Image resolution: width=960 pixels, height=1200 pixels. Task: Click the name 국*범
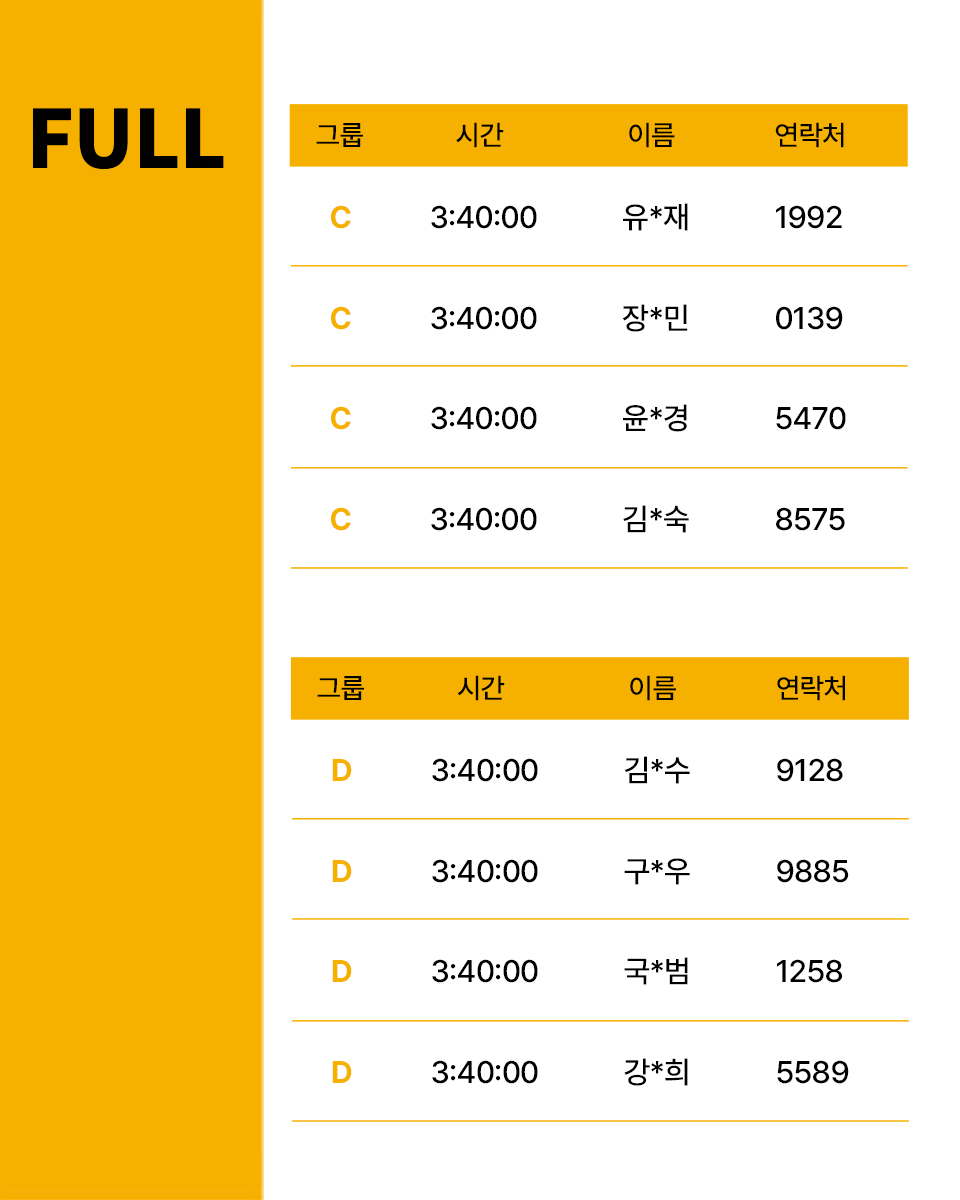click(x=656, y=971)
